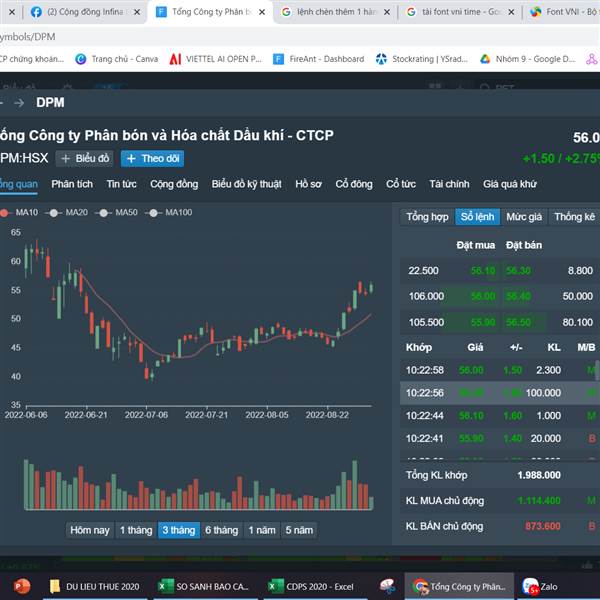Toggle the MA50 moving average legend
Viewport: 600px width, 600px height.
tap(116, 212)
